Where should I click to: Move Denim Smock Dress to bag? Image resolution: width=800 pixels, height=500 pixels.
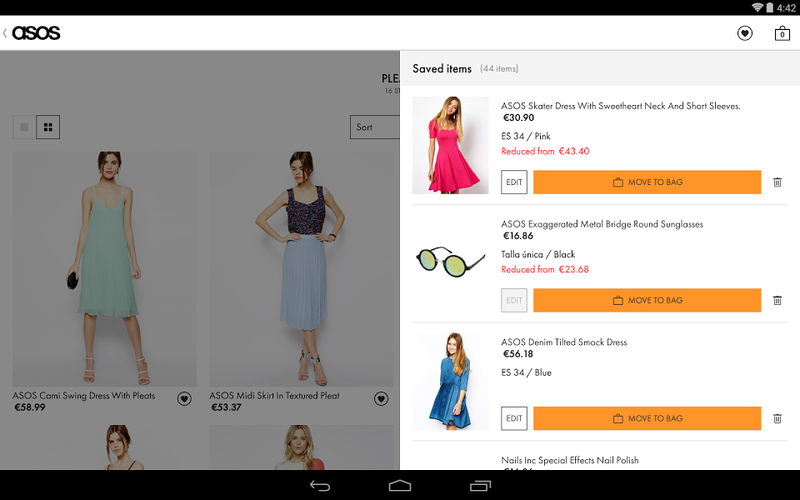pyautogui.click(x=647, y=418)
